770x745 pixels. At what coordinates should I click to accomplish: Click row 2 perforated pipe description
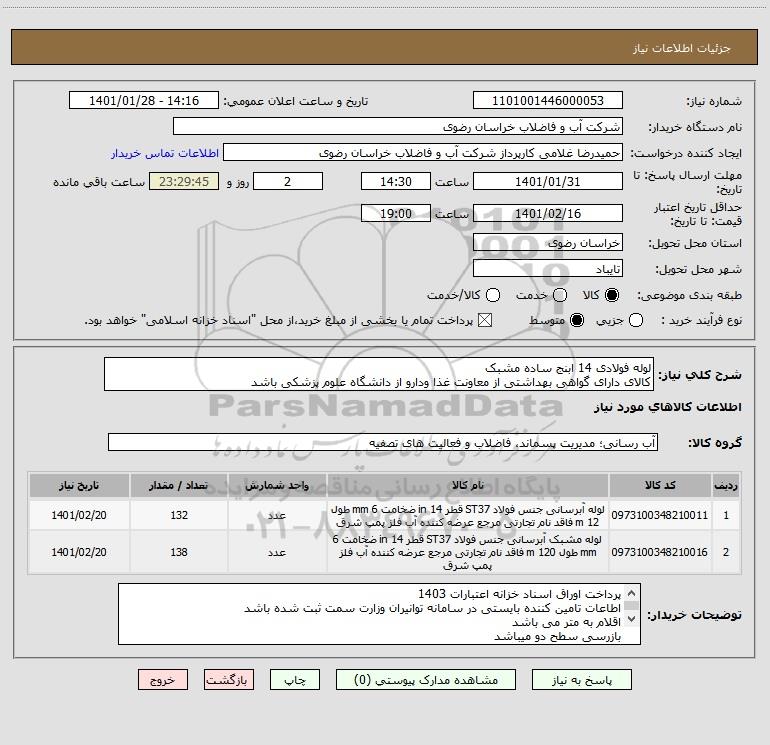point(468,552)
